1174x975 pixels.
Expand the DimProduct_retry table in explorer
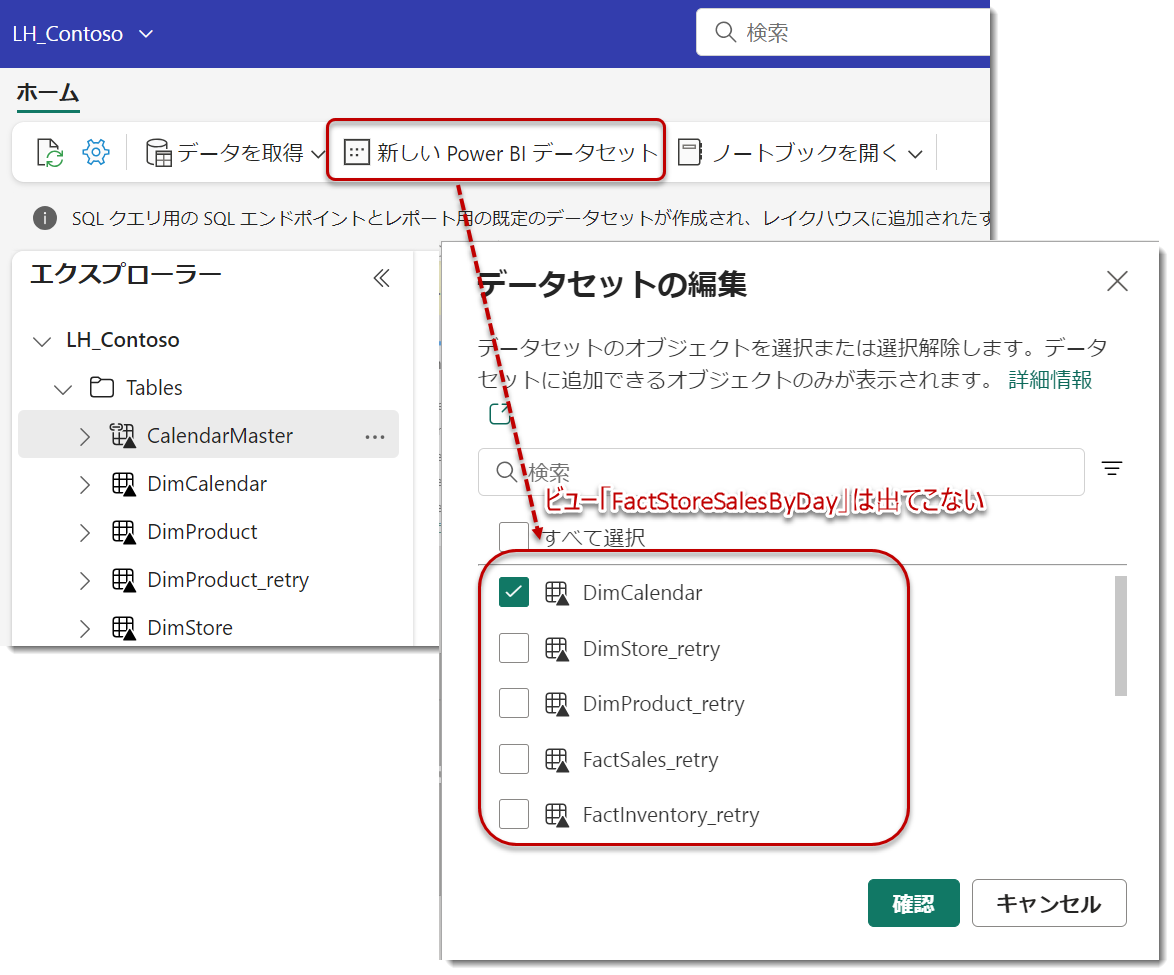(85, 581)
